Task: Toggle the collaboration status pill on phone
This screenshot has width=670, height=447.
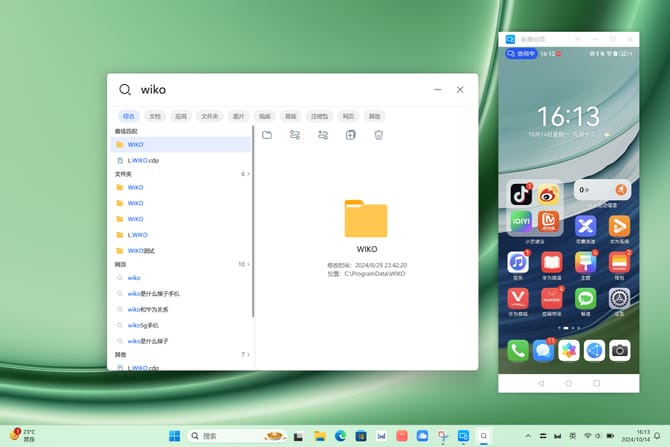Action: point(522,53)
